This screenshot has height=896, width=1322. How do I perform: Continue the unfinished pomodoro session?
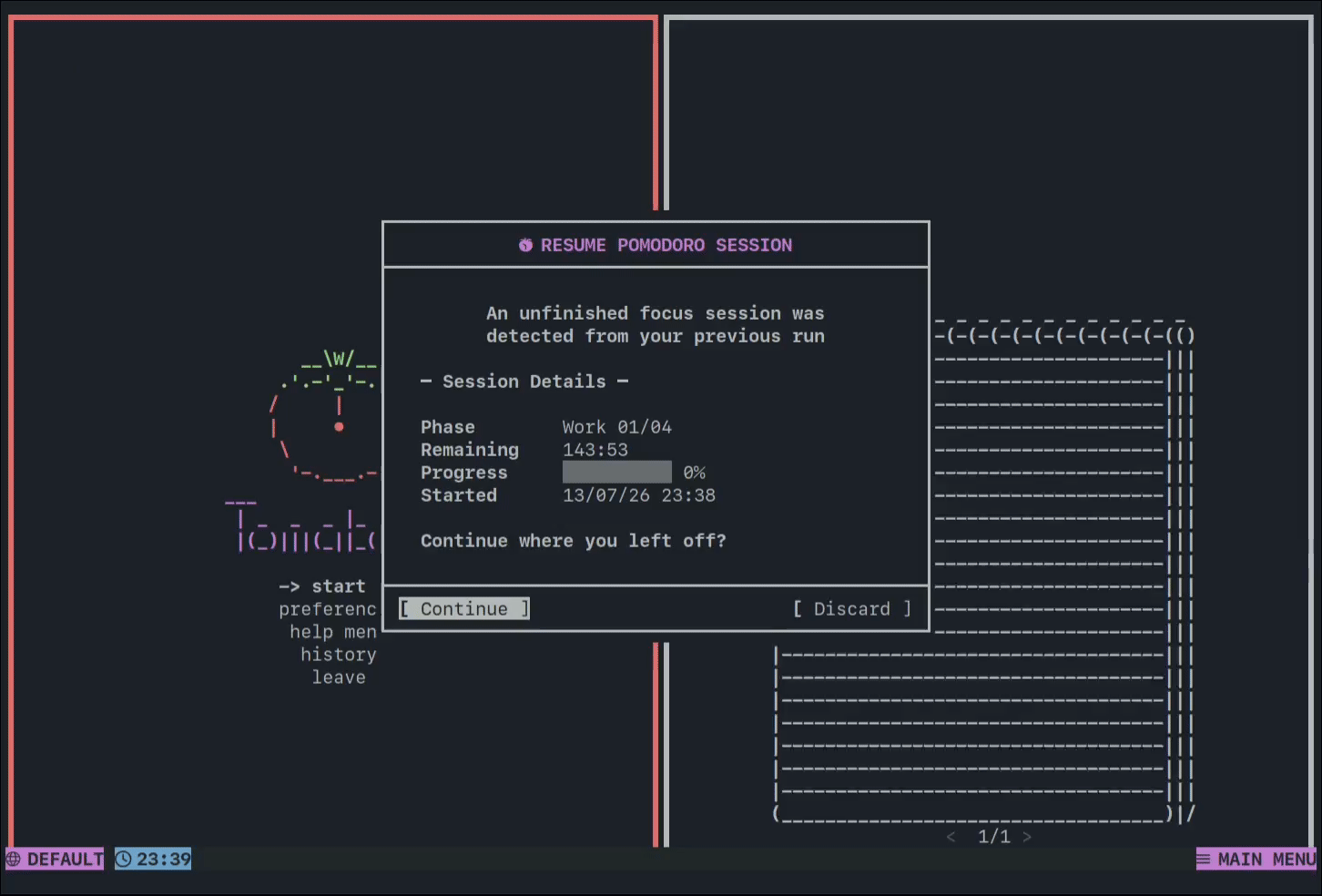[464, 608]
